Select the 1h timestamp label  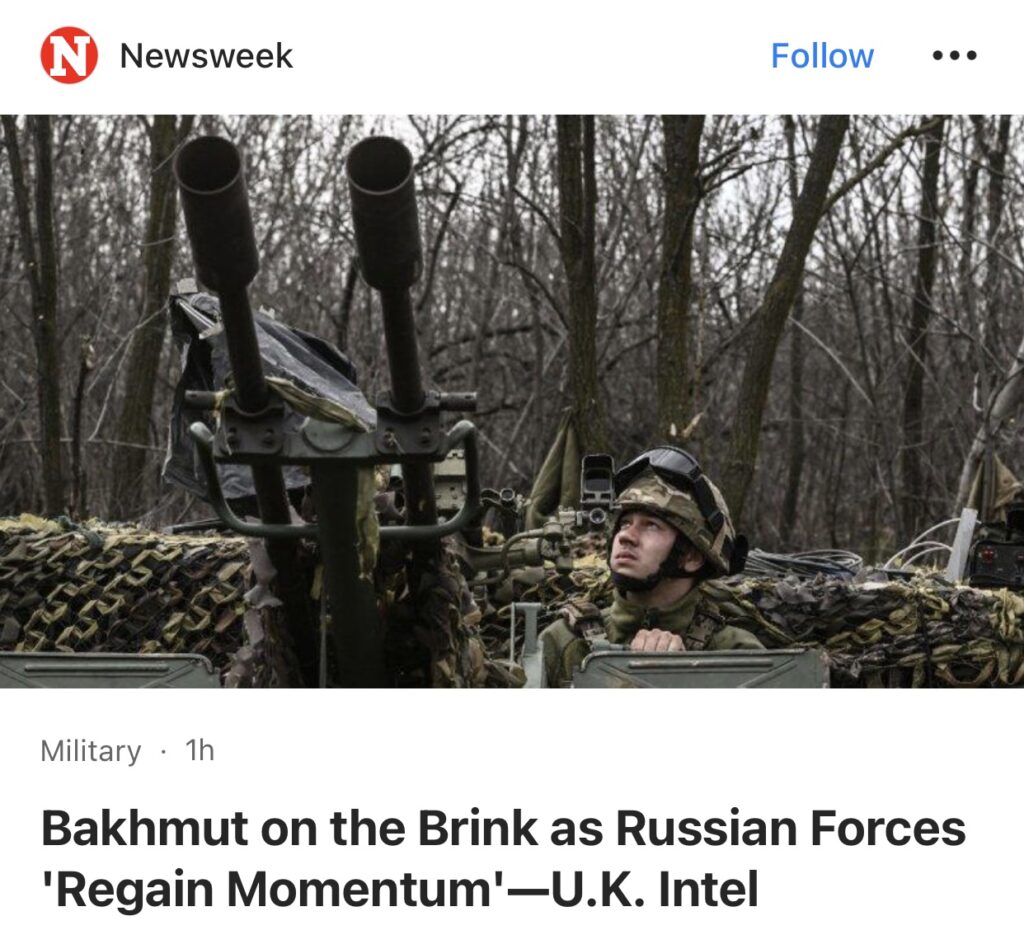[x=200, y=750]
